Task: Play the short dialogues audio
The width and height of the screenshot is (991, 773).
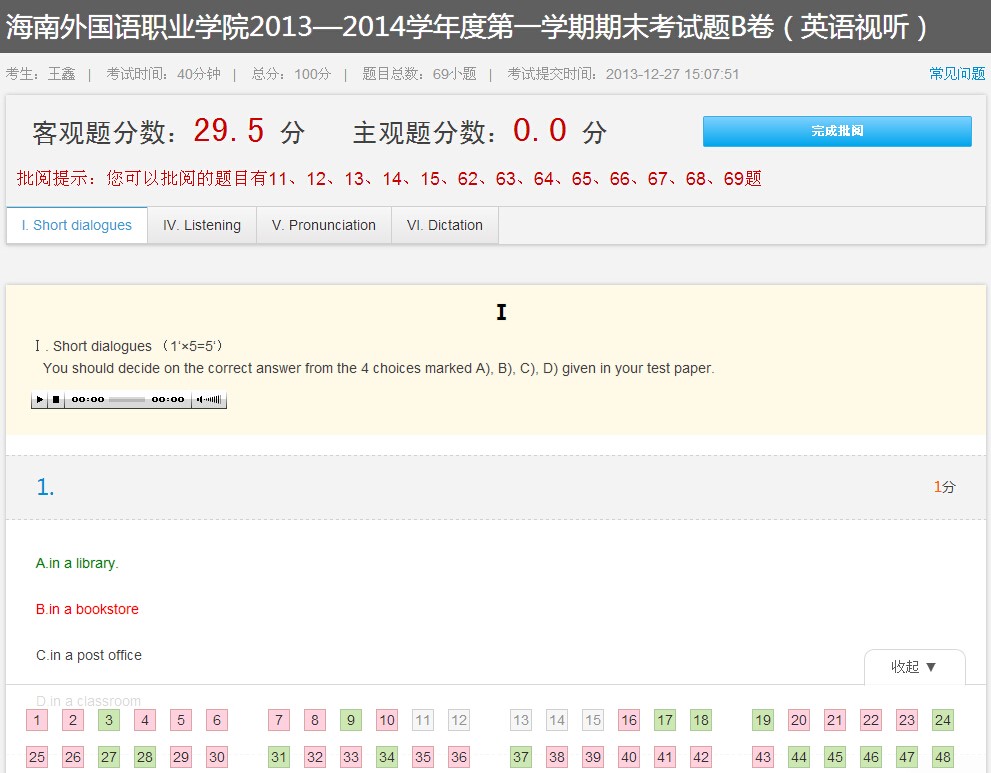Action: (x=40, y=399)
